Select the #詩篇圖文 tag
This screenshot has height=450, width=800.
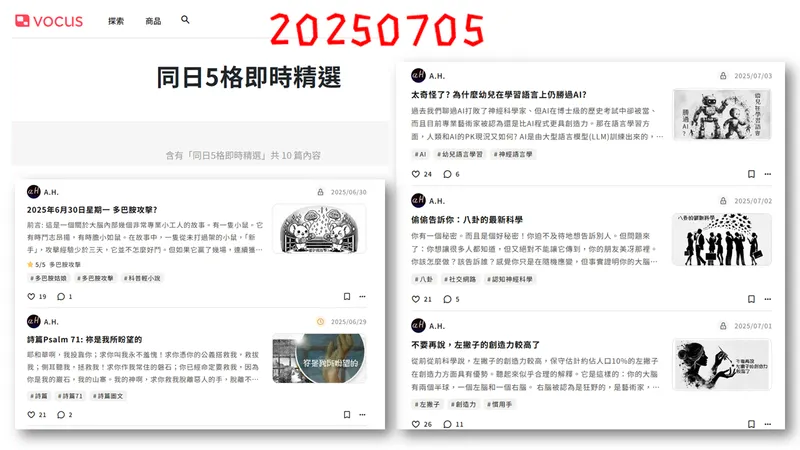[x=108, y=396]
